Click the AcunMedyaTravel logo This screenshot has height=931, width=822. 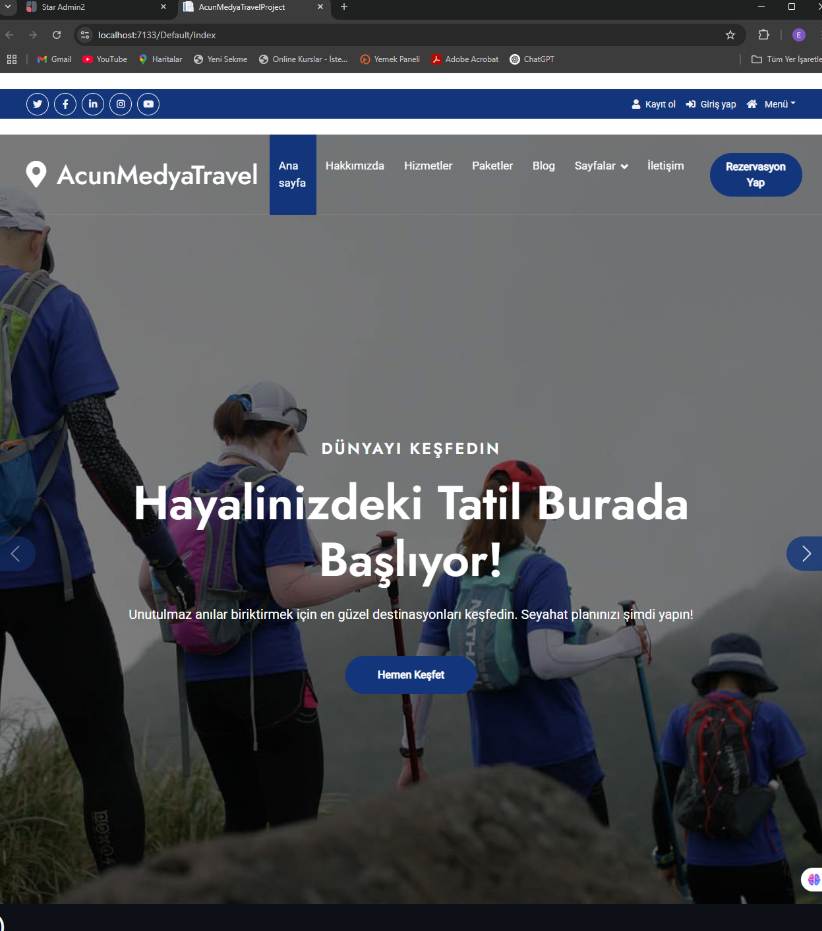(x=142, y=175)
